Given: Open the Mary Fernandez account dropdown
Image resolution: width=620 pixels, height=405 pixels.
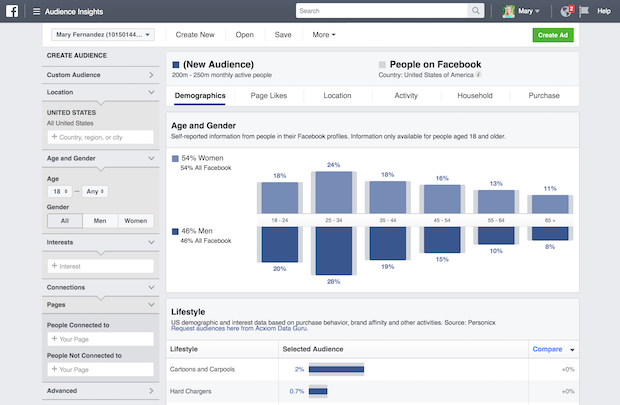Looking at the screenshot, I should 99,34.
